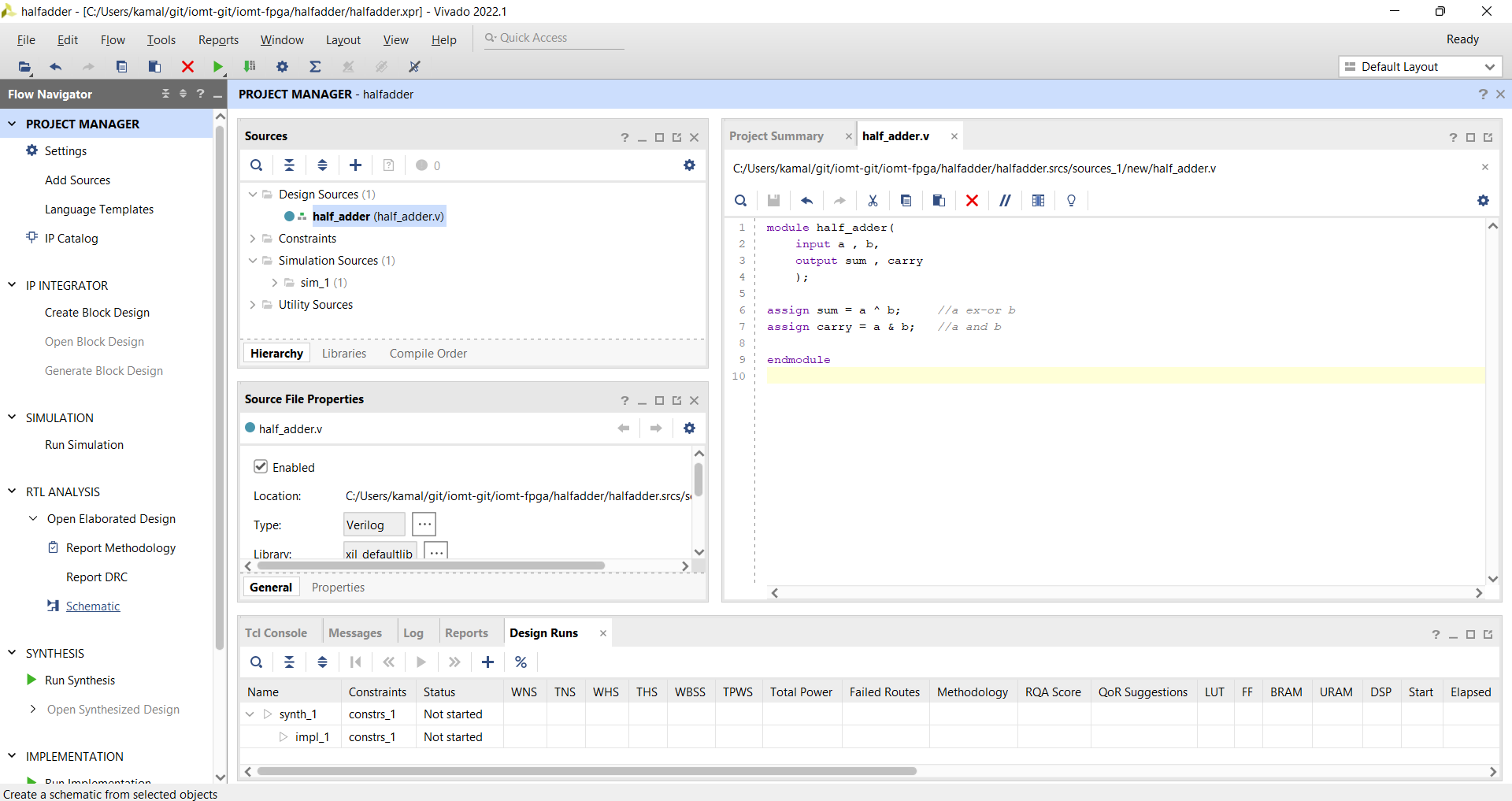Click the editor search icon
The image size is (1512, 801).
click(x=740, y=201)
